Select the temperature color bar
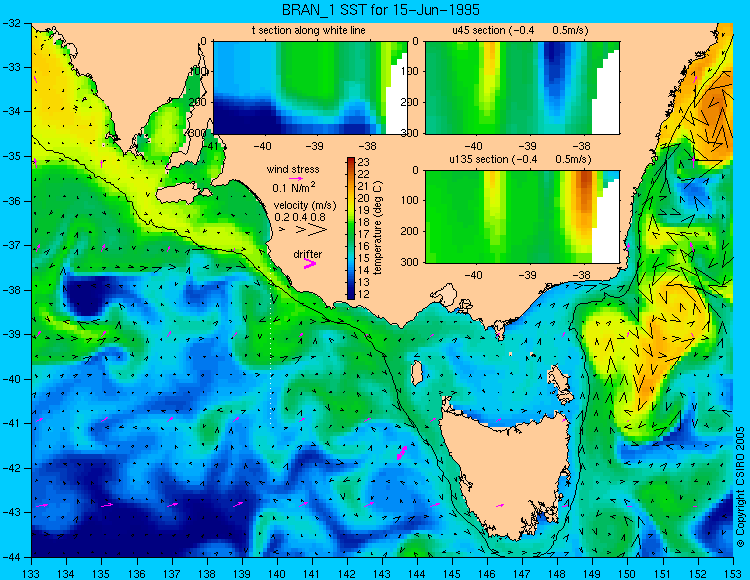The height and width of the screenshot is (580, 750). (x=351, y=229)
